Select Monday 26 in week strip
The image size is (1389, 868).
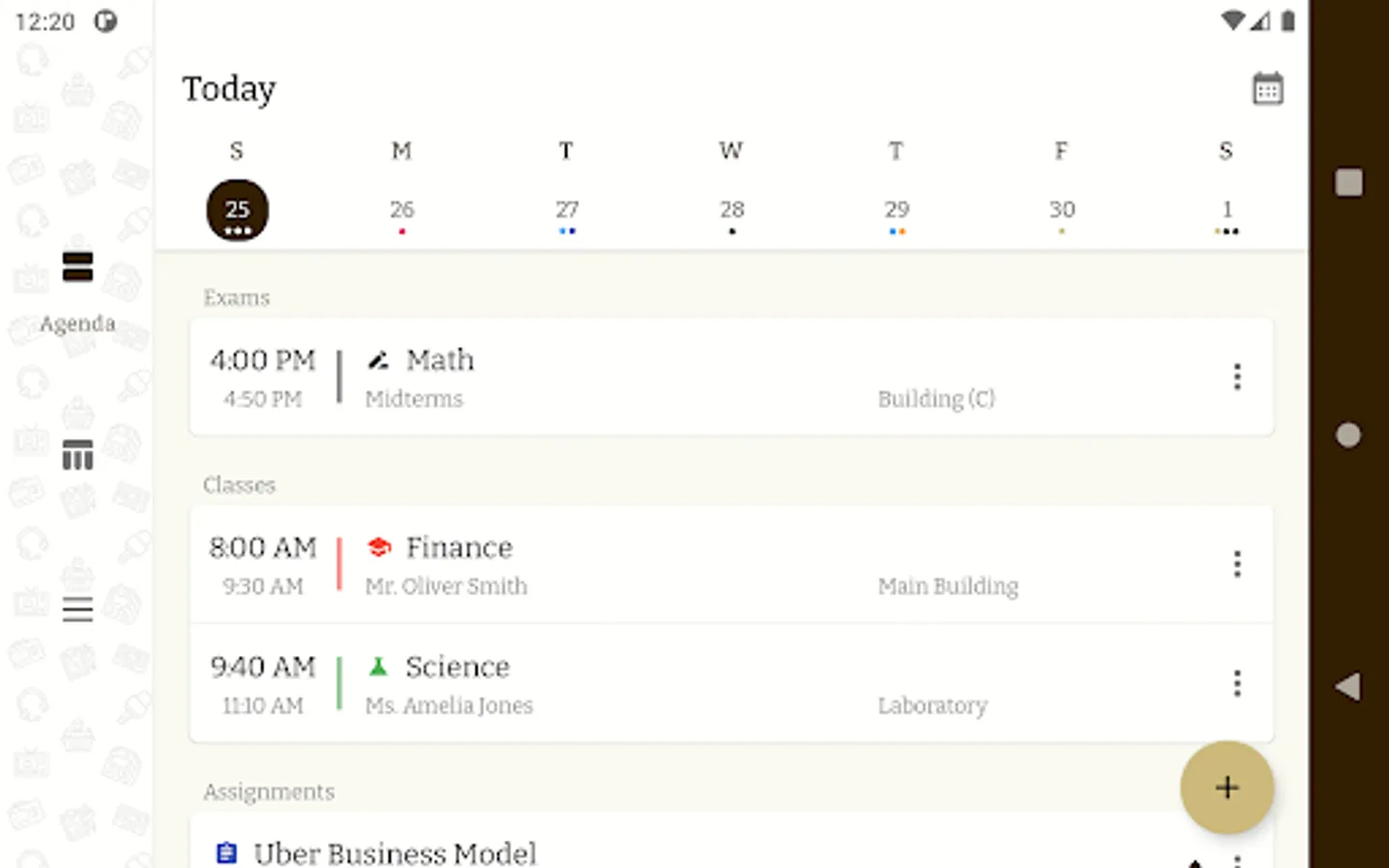pos(401,210)
